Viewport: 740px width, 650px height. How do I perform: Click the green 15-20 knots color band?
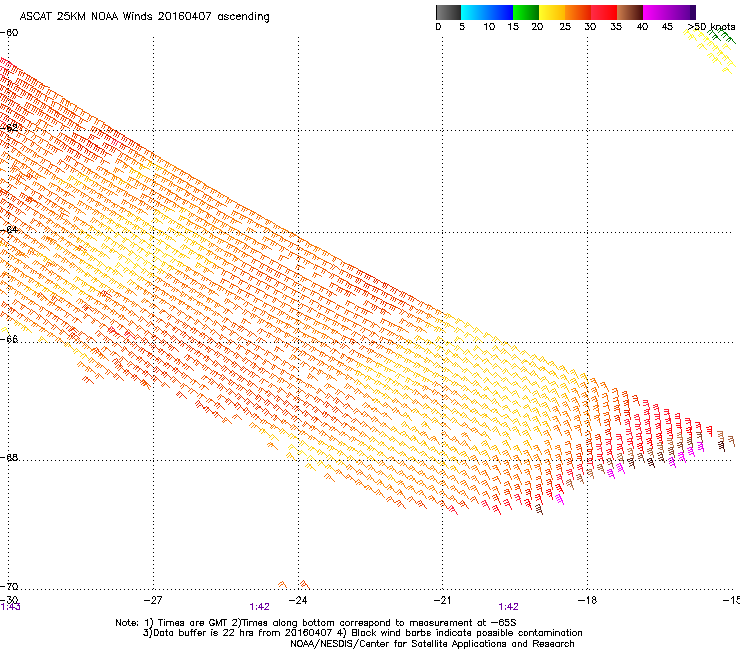tap(526, 12)
